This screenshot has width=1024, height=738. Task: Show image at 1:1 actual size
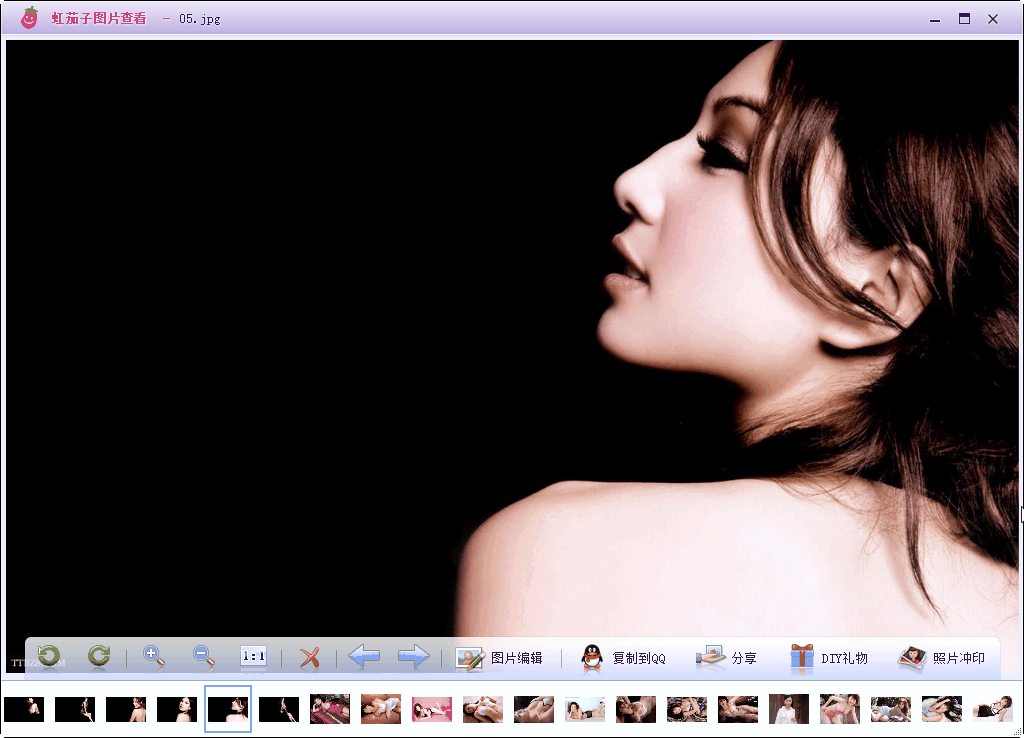pos(253,656)
